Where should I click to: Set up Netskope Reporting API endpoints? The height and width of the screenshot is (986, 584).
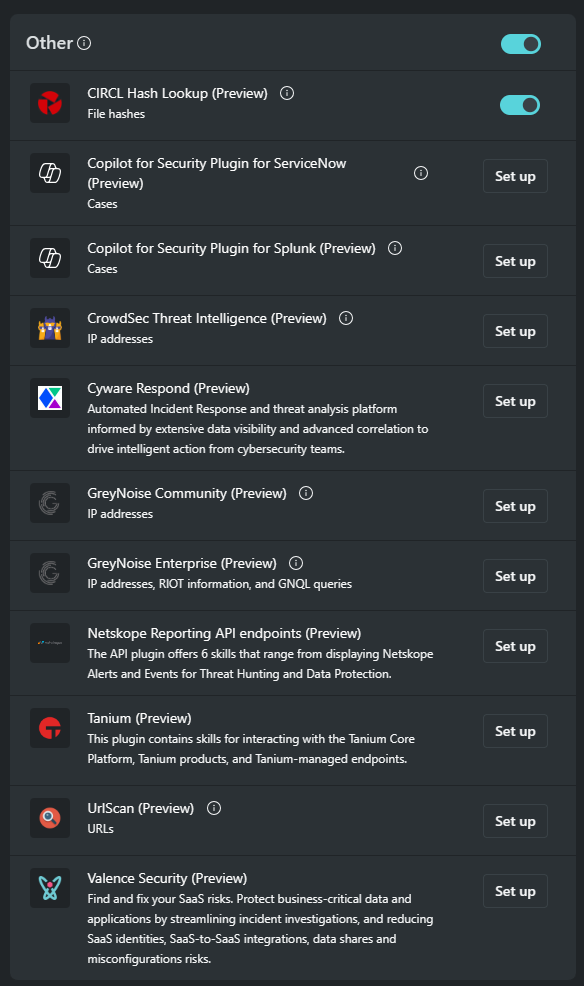pos(515,646)
